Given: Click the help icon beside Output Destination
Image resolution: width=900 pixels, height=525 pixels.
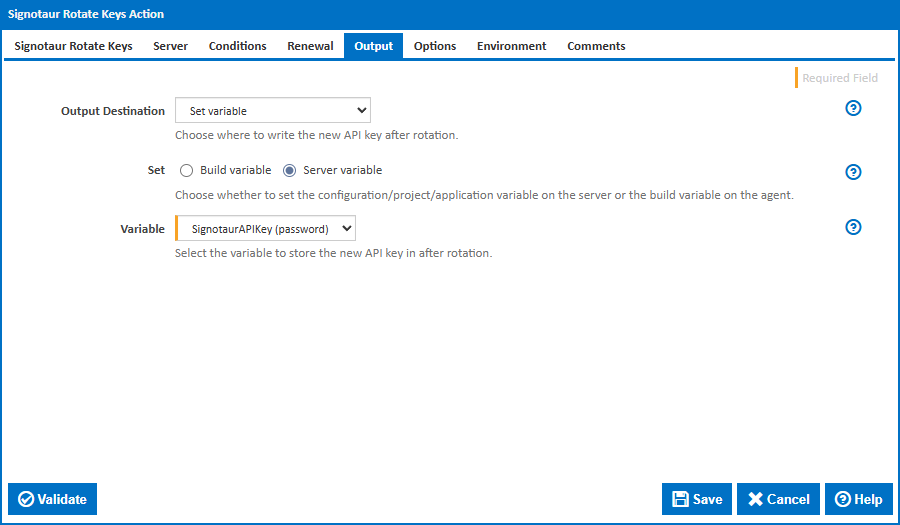Looking at the screenshot, I should tap(853, 109).
